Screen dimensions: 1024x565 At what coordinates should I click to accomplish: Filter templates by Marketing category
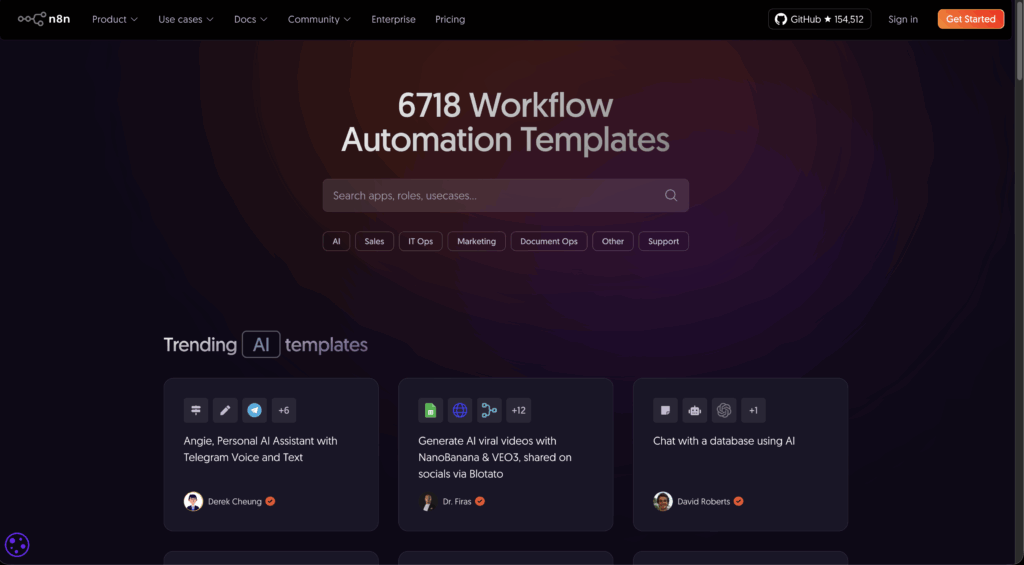tap(476, 241)
